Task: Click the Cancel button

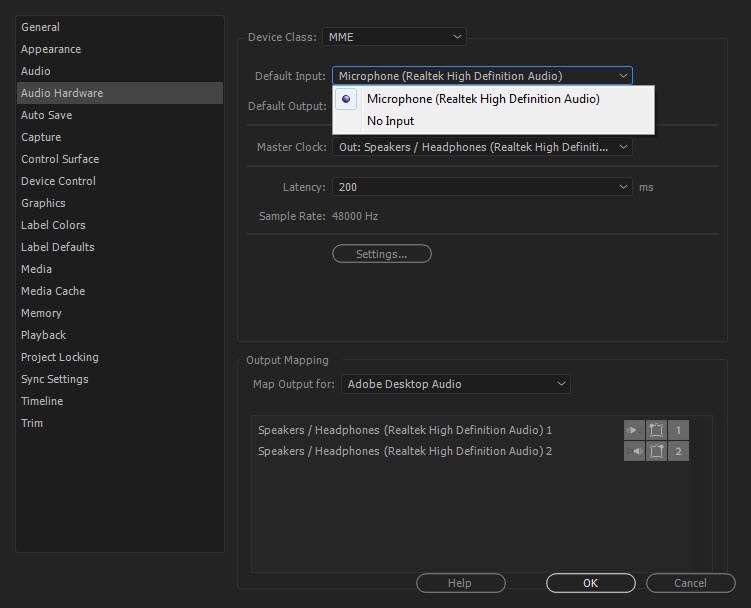Action: (x=690, y=583)
